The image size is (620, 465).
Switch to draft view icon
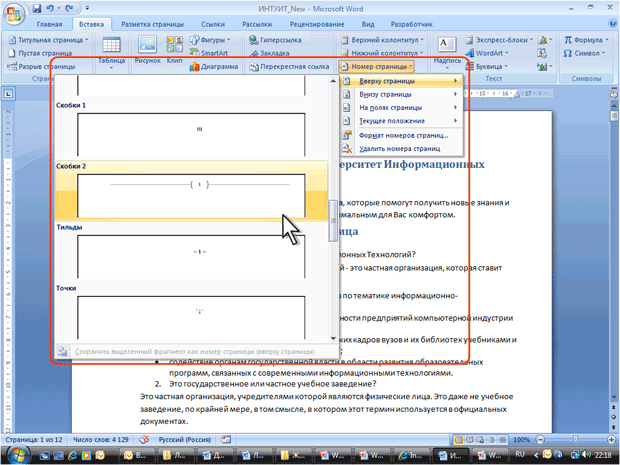pyautogui.click(x=503, y=440)
